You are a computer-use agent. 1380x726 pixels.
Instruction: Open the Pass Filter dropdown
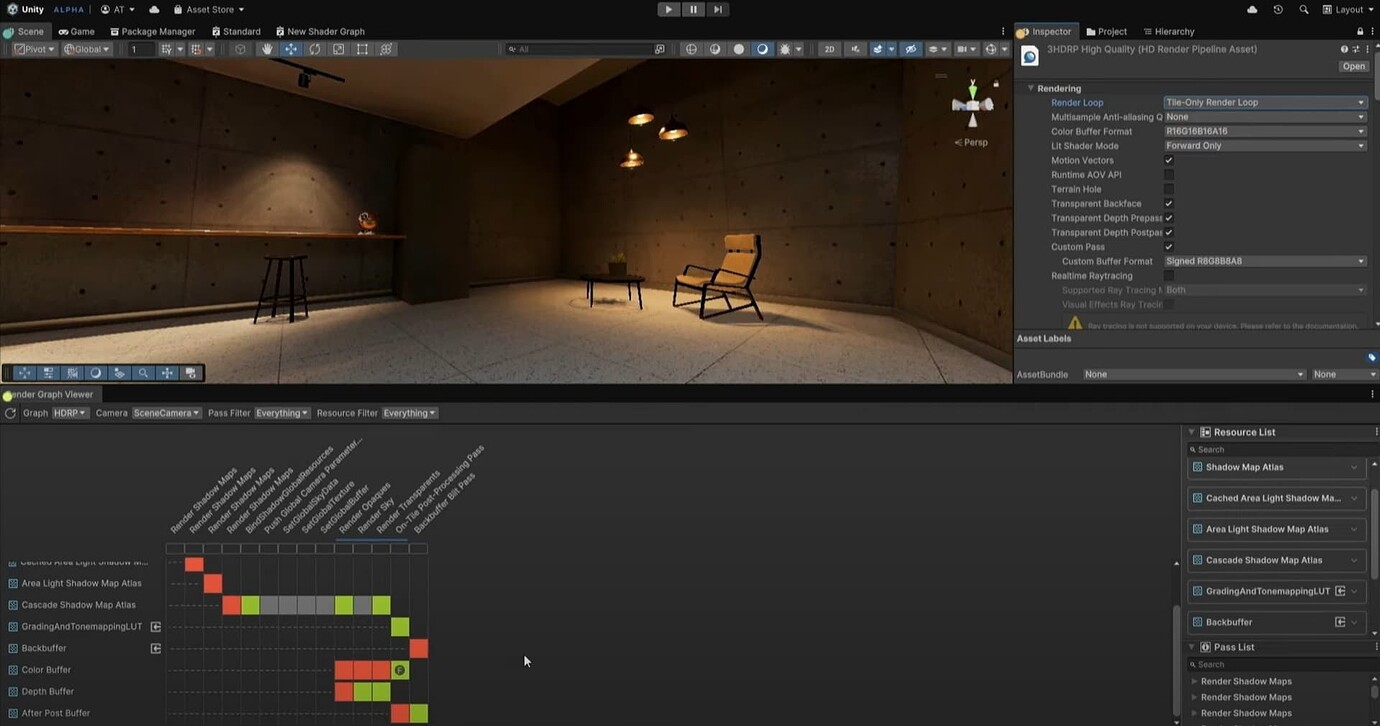[281, 412]
